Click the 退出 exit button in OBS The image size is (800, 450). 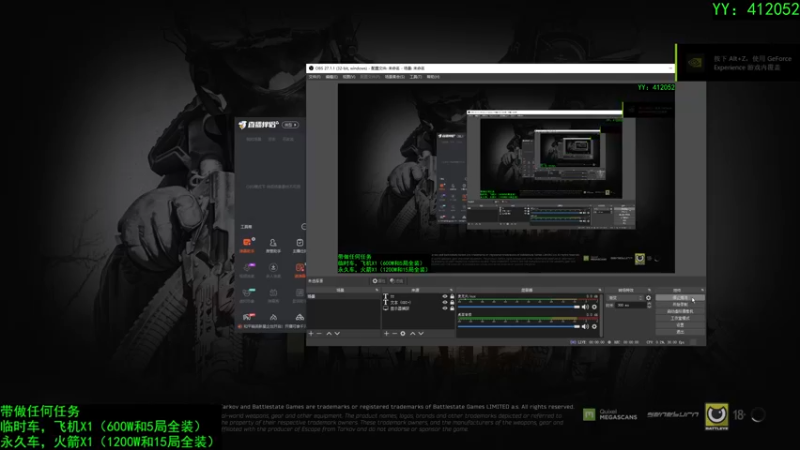[680, 332]
